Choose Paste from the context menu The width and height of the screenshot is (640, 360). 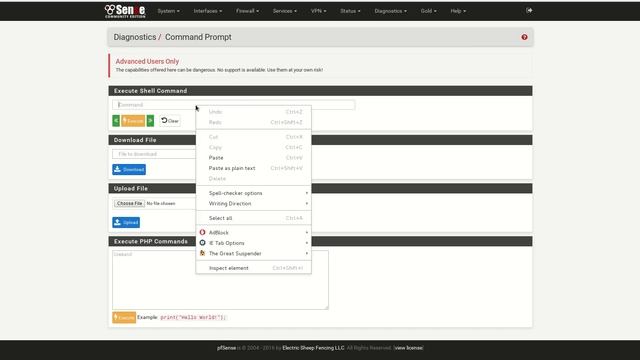[x=253, y=158]
